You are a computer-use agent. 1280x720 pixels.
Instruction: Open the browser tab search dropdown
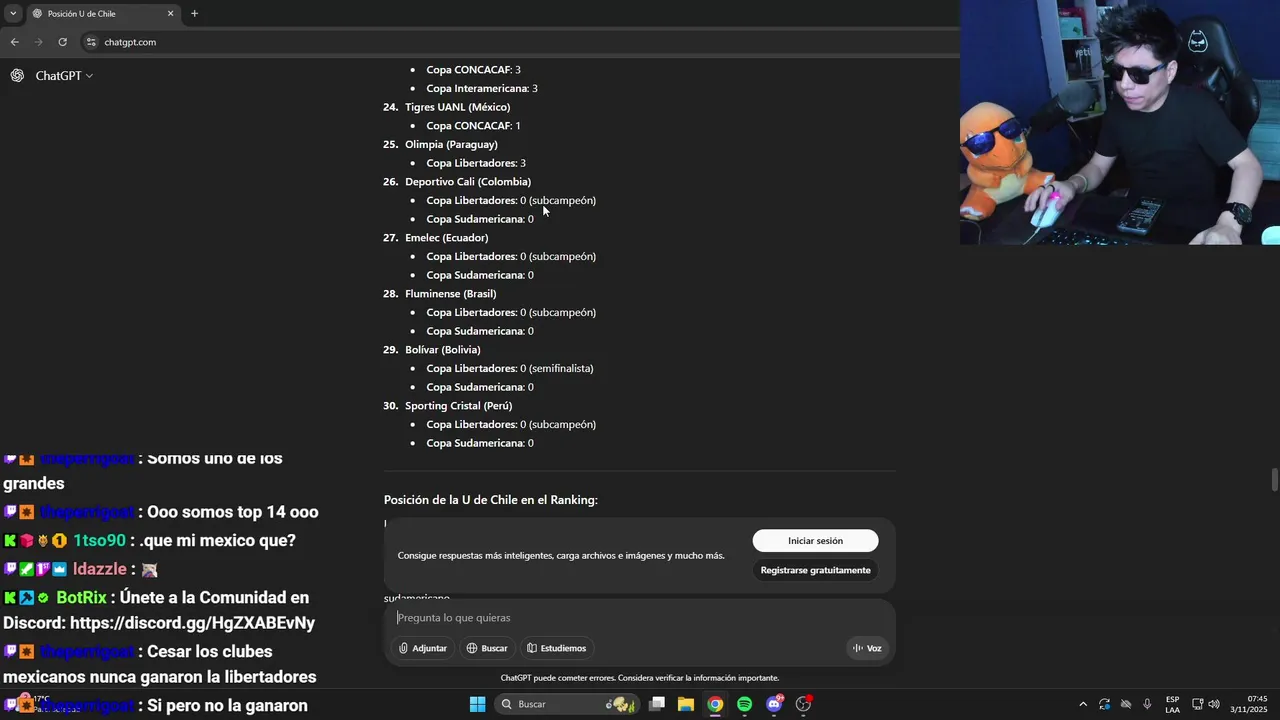coord(12,13)
